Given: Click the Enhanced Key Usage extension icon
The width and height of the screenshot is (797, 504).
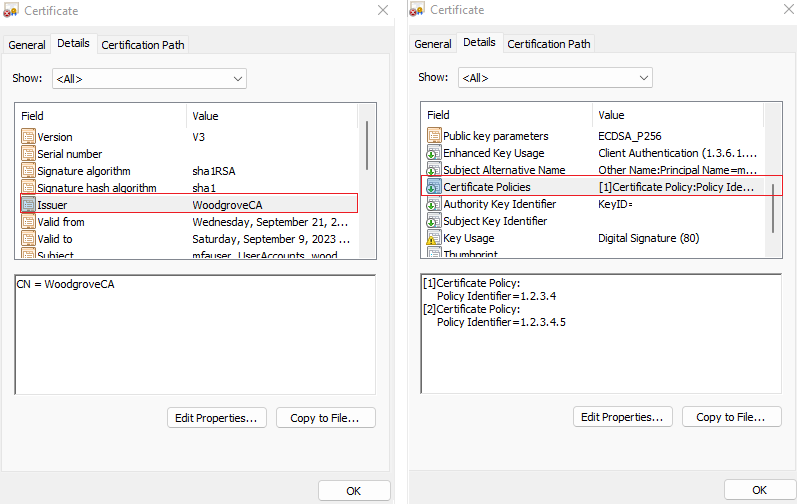Looking at the screenshot, I should (x=434, y=153).
